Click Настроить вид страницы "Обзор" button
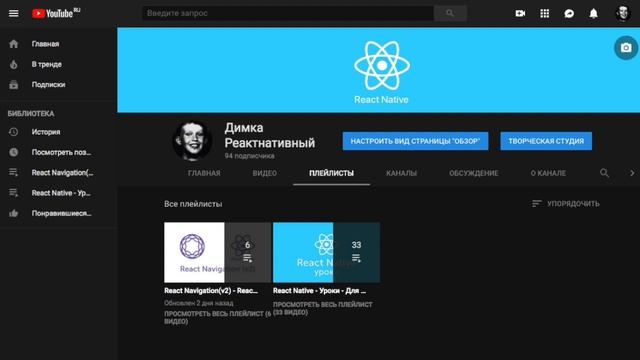The height and width of the screenshot is (360, 640). tap(415, 141)
